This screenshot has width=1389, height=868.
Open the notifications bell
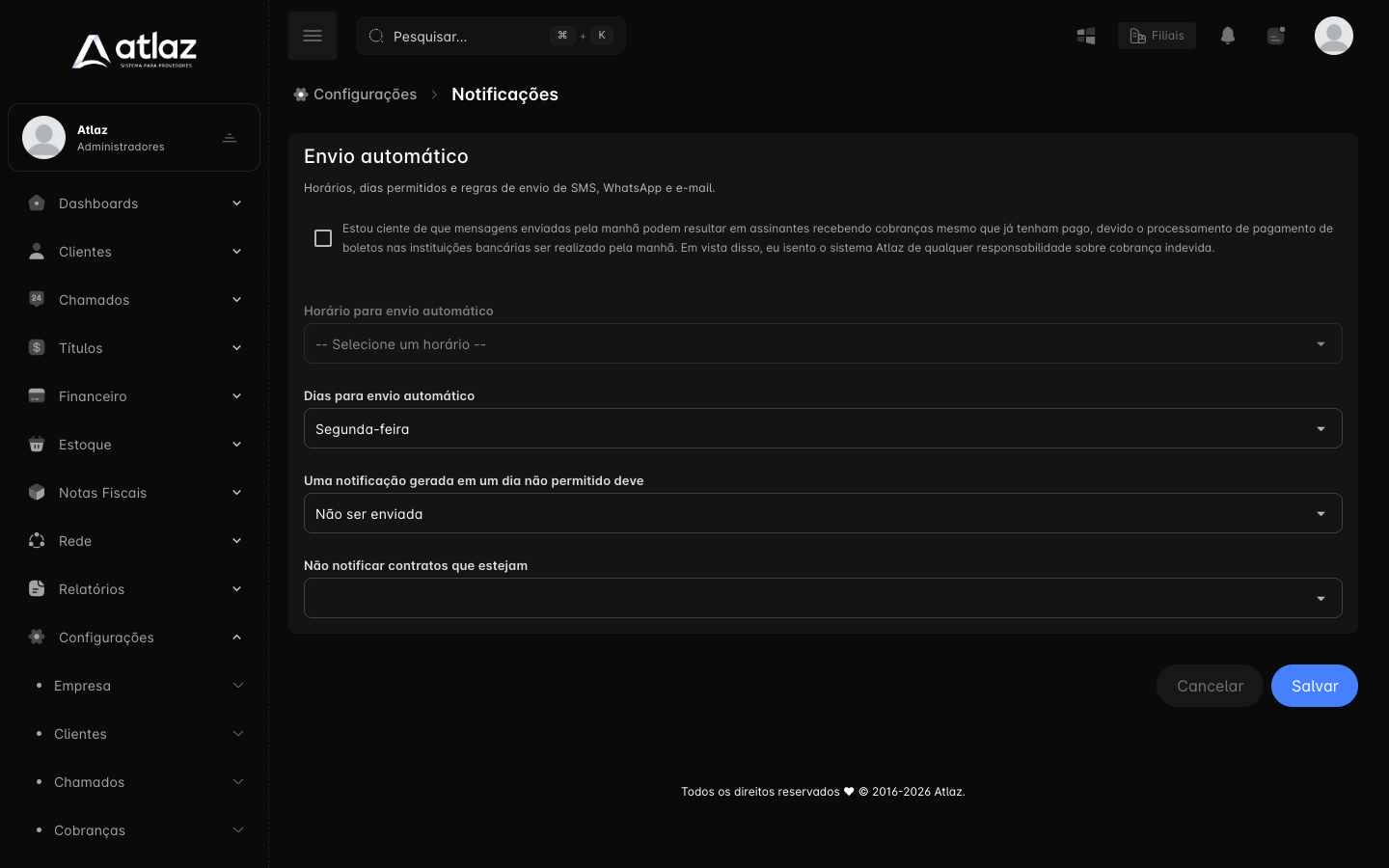(x=1228, y=36)
